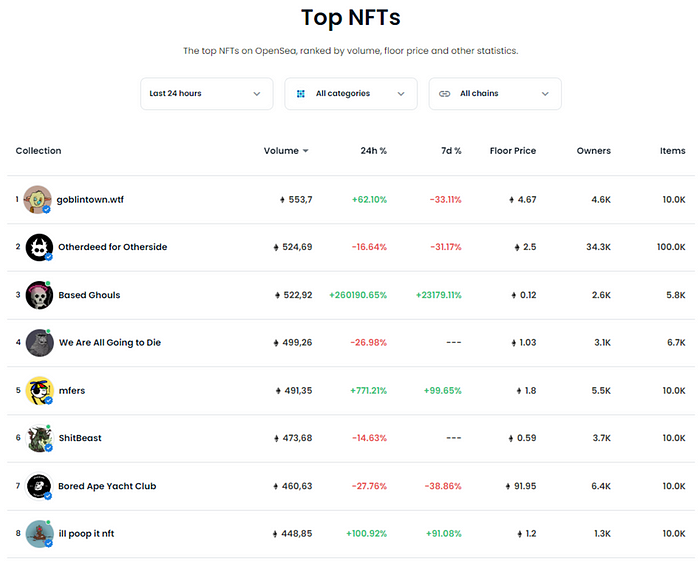Image resolution: width=700 pixels, height=562 pixels.
Task: Click the Volume sort arrow indicator
Action: [x=306, y=151]
